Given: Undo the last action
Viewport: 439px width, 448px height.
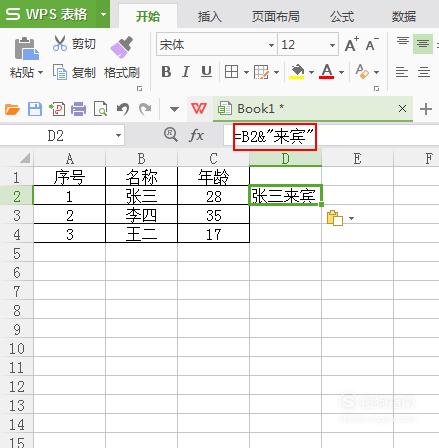Looking at the screenshot, I should coord(123,109).
